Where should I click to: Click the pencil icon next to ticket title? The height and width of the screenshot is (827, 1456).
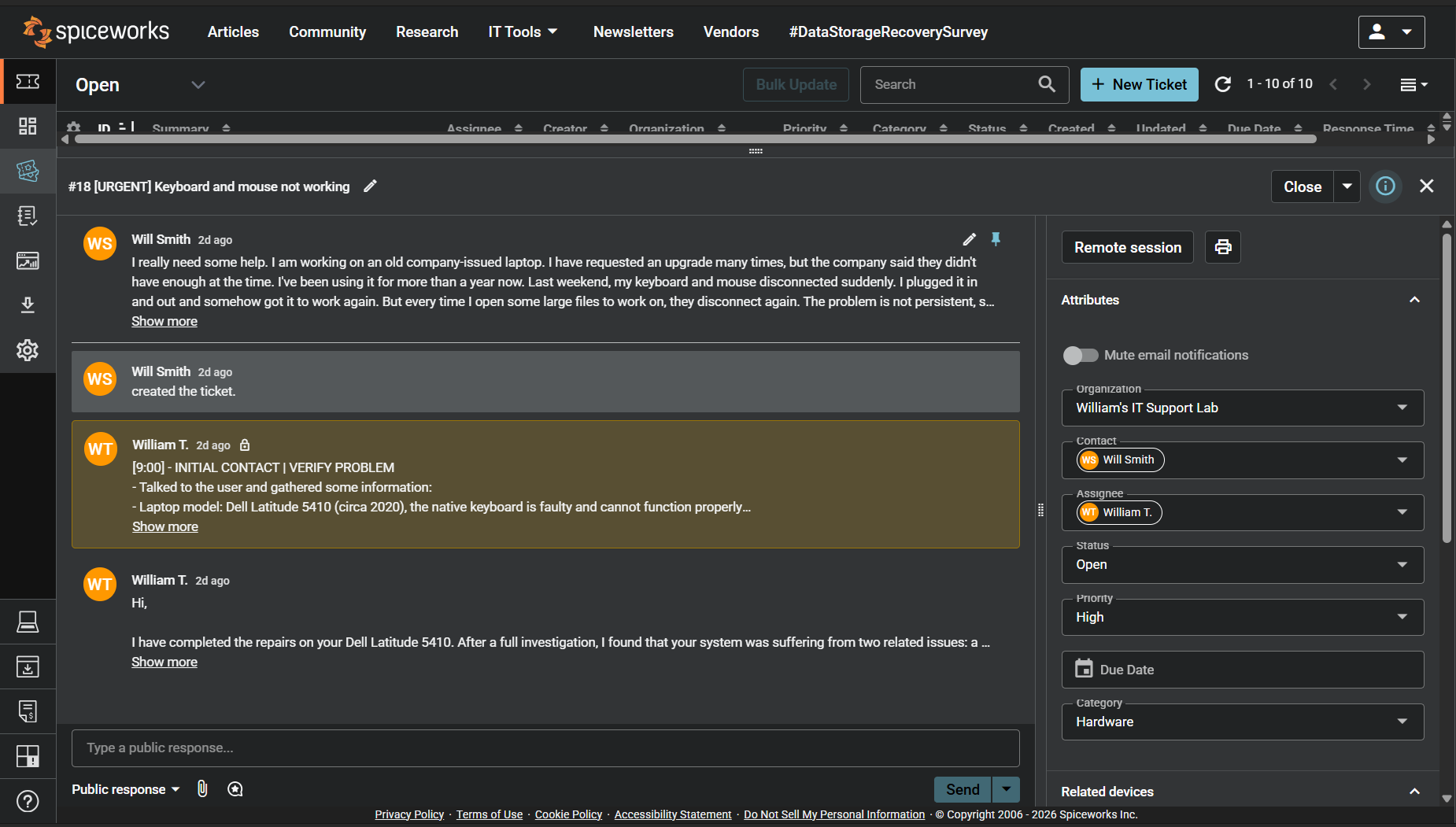tap(370, 186)
